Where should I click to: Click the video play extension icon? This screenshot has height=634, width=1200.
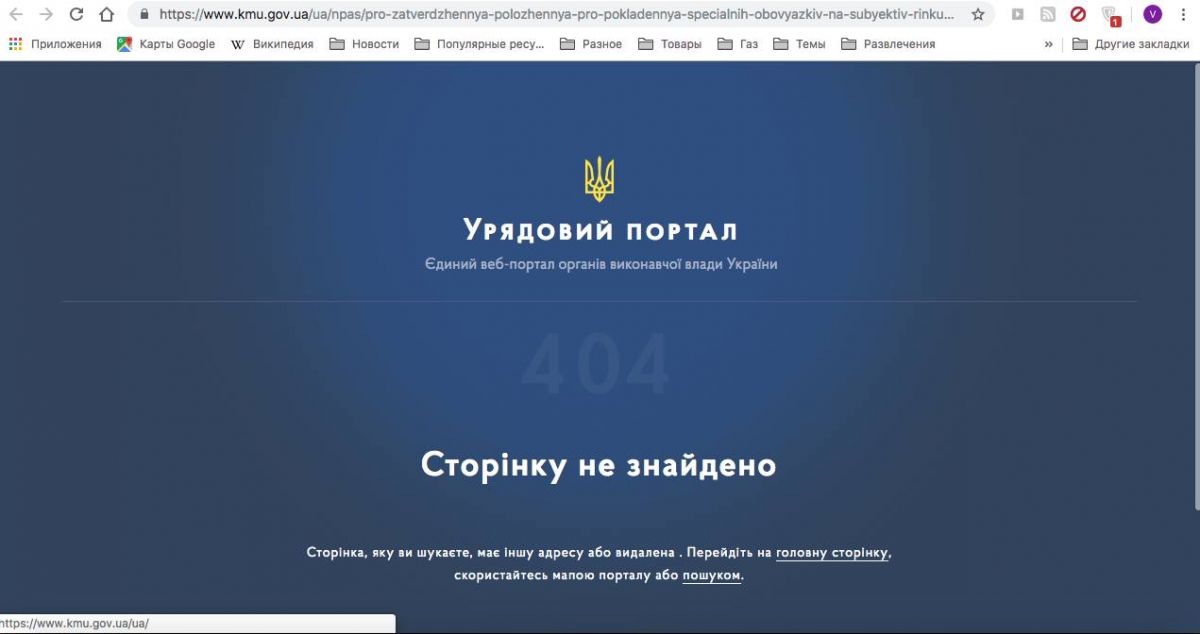(1017, 15)
